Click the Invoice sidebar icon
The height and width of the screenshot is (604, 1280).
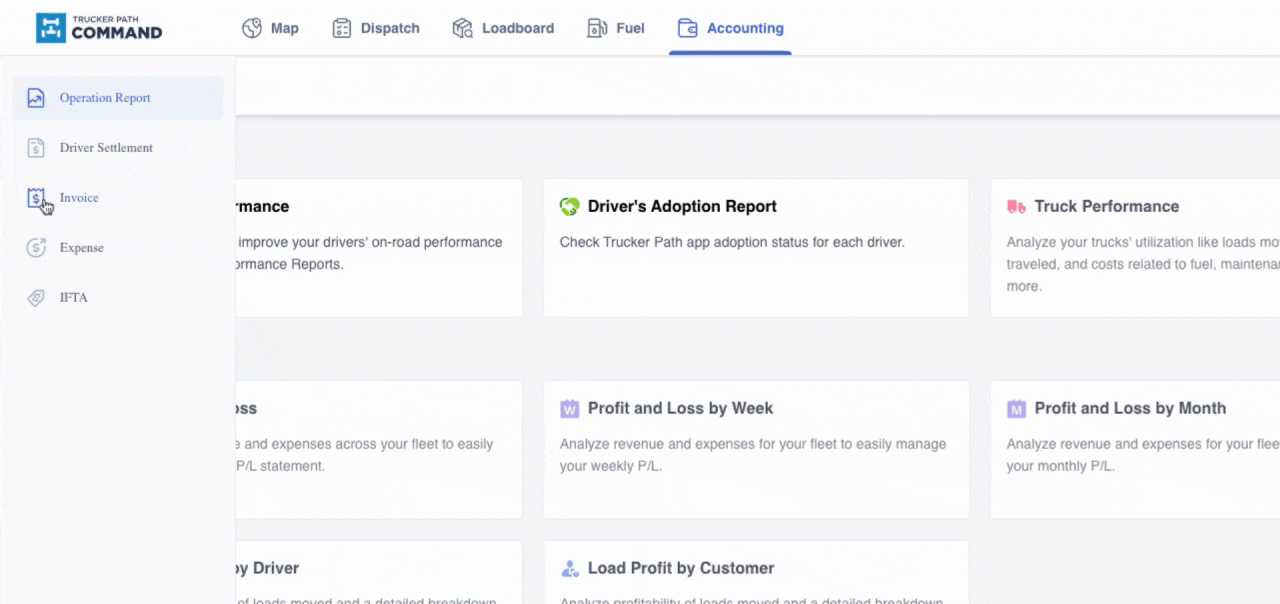36,198
